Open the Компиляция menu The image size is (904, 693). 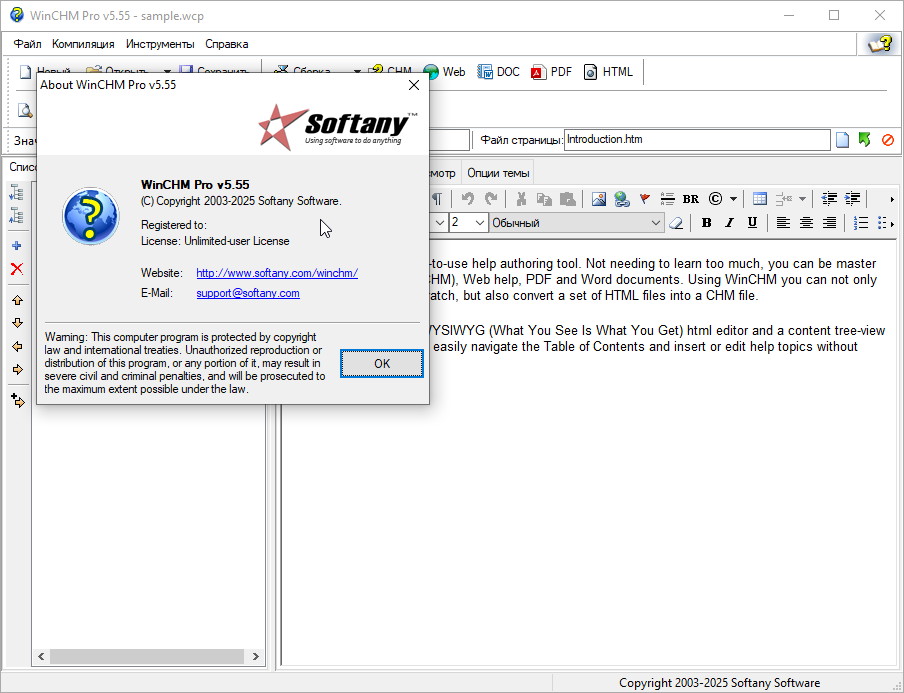(83, 44)
